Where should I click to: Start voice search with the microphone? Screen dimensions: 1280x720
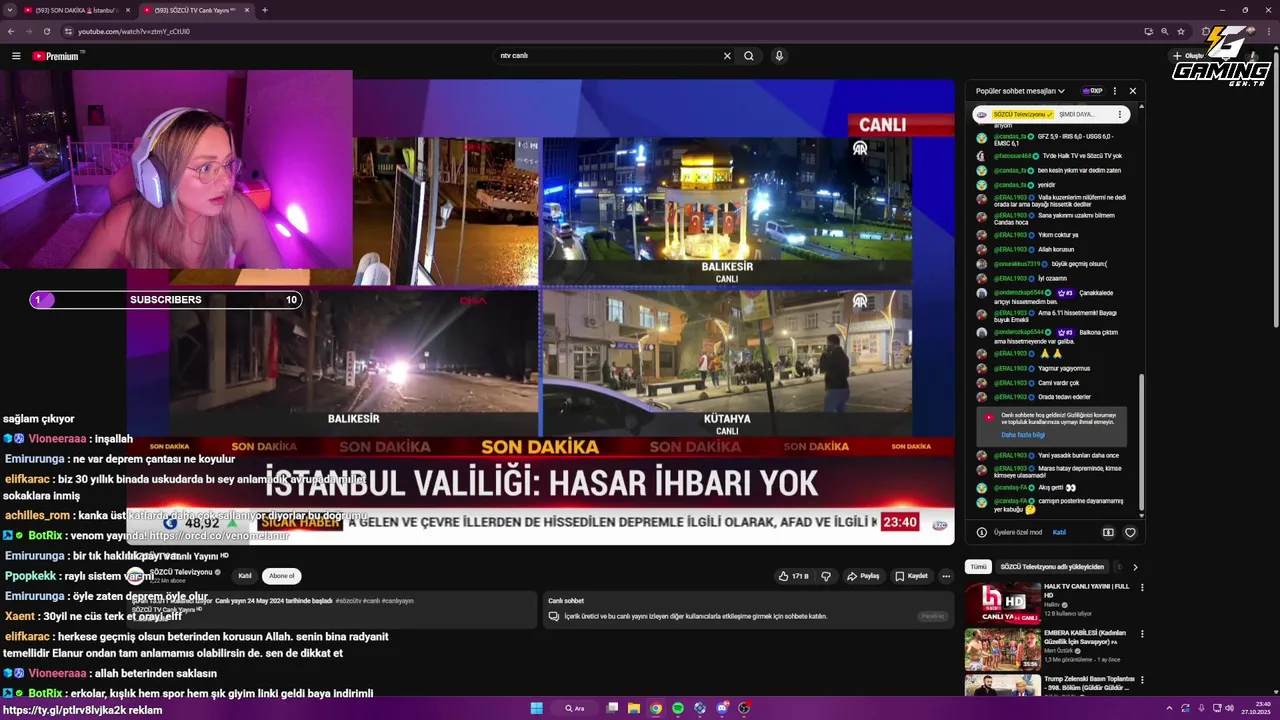[x=779, y=56]
